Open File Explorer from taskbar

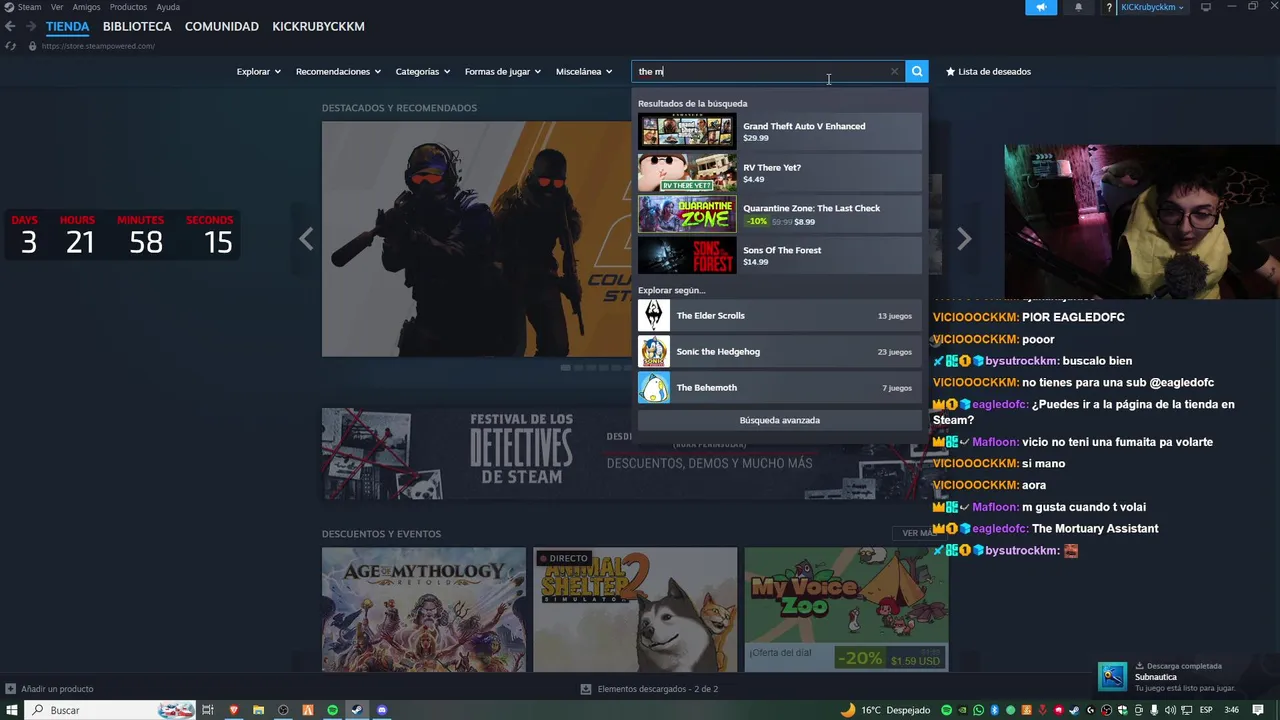[258, 710]
